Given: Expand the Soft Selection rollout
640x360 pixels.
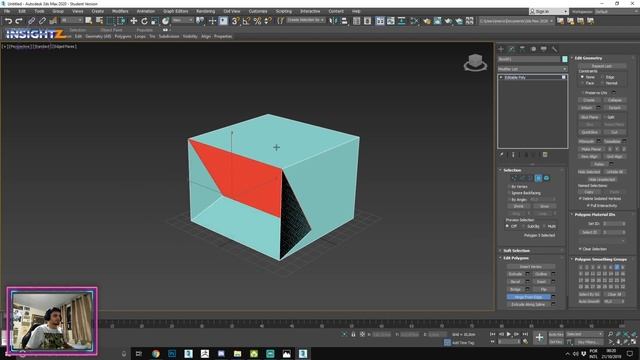Looking at the screenshot, I should point(516,251).
